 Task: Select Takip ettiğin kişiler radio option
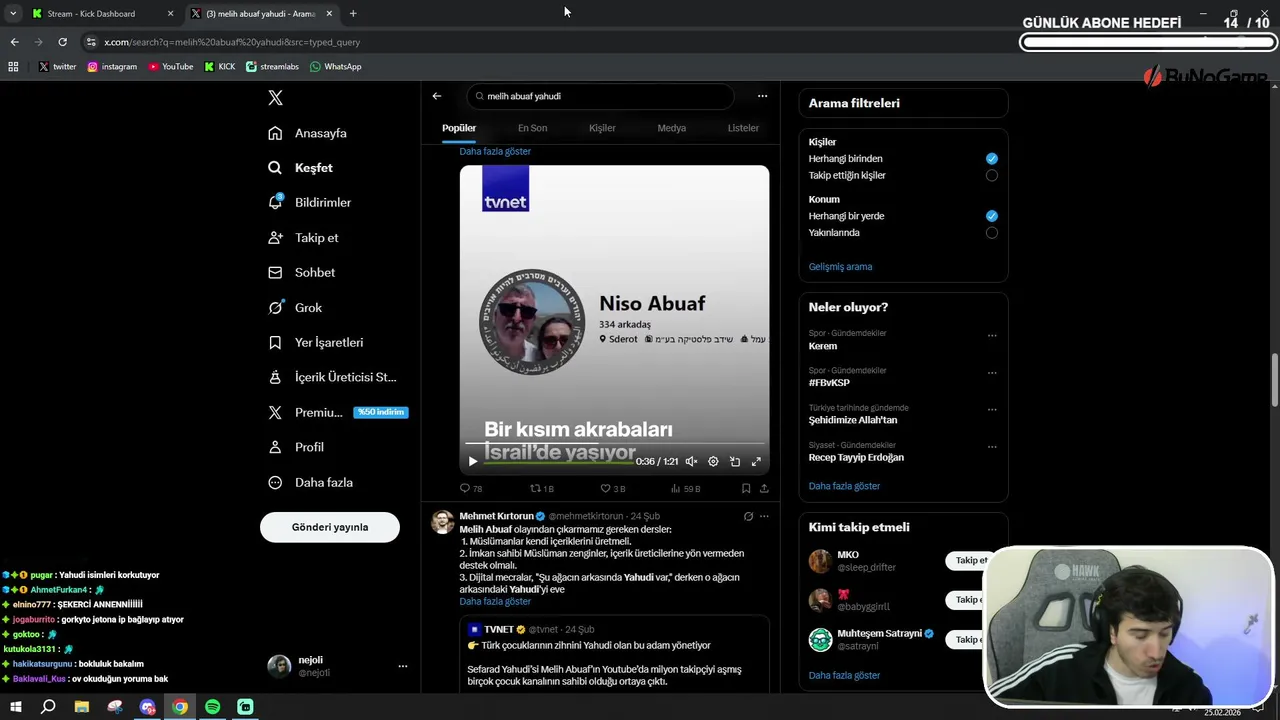pos(991,175)
